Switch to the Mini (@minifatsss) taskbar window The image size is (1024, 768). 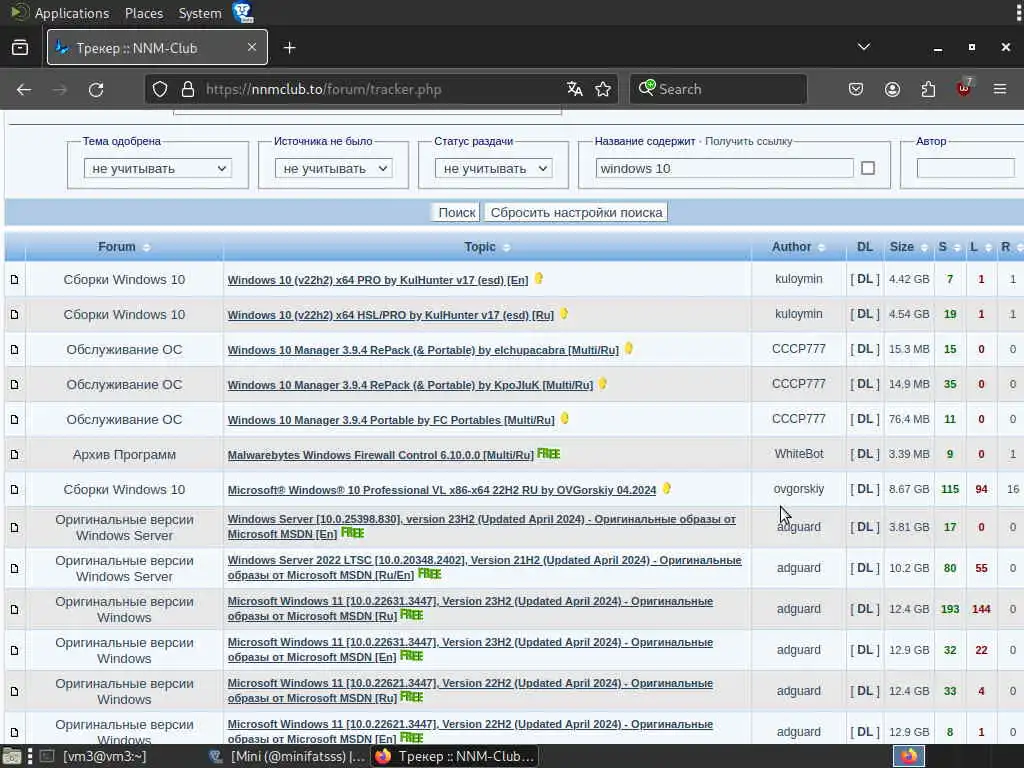coord(289,756)
